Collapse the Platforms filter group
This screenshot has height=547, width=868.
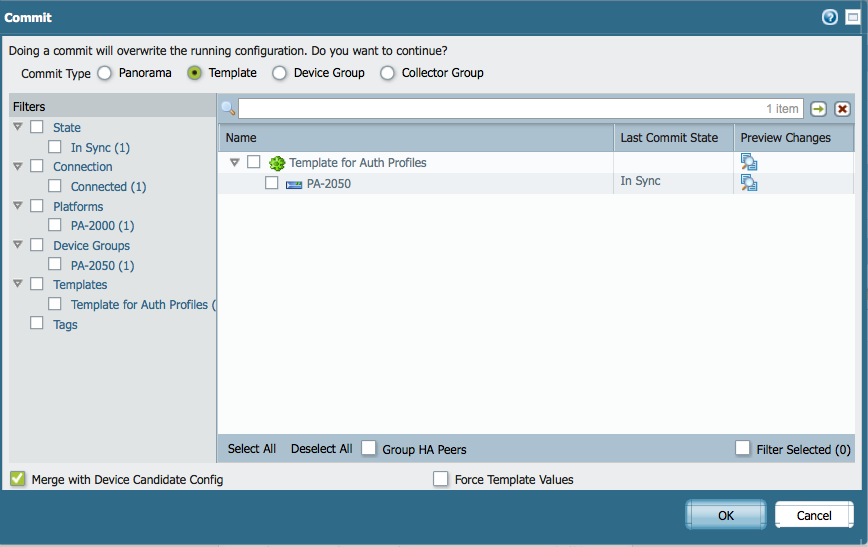click(x=18, y=205)
